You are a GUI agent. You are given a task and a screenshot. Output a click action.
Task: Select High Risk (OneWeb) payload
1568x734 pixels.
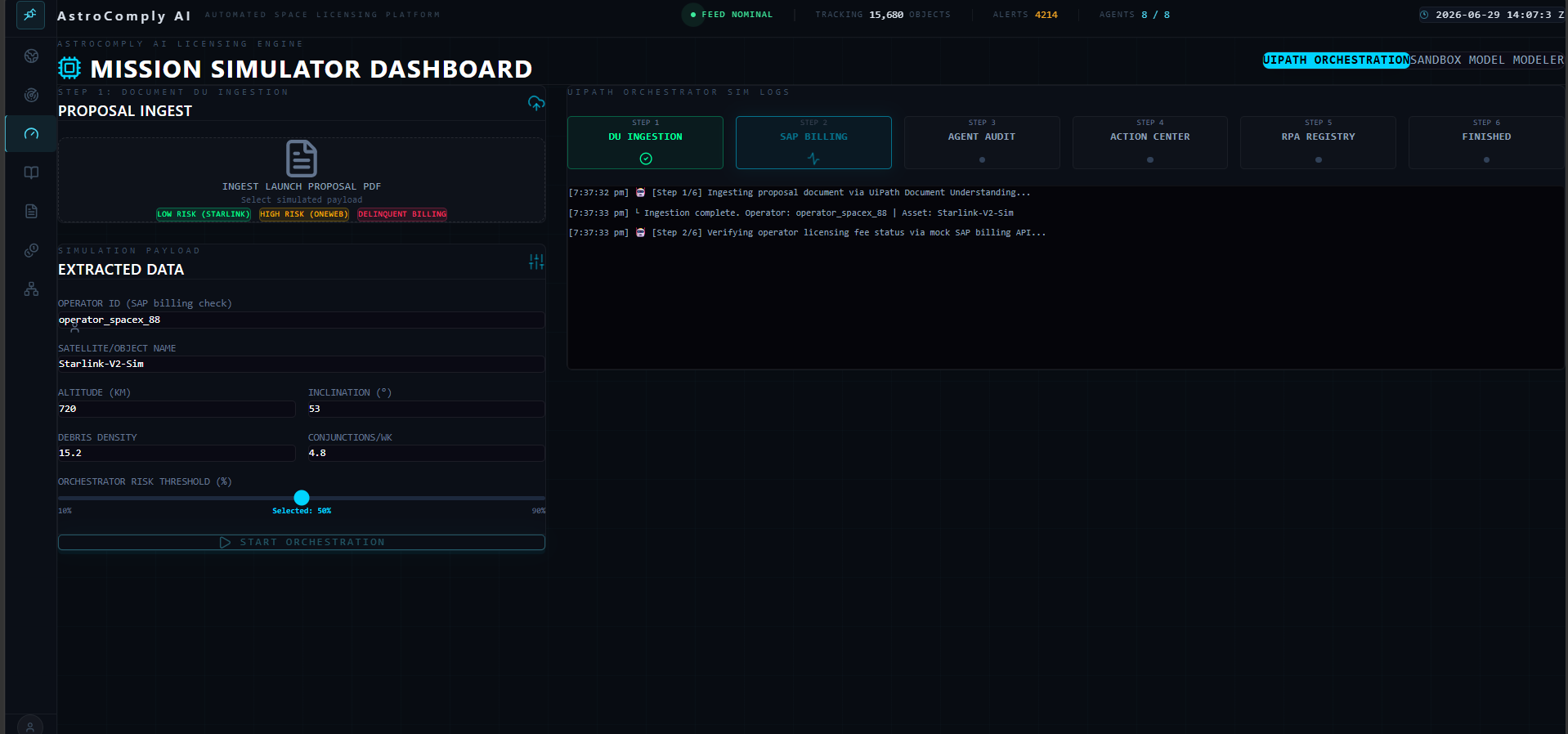[x=304, y=214]
